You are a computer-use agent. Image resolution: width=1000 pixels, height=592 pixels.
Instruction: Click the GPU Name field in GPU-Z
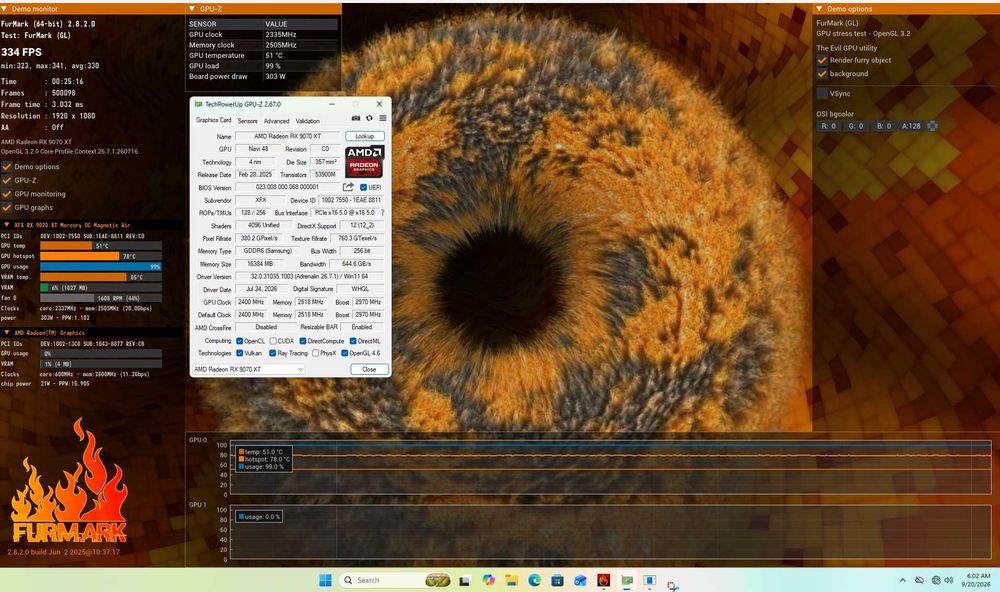[287, 136]
